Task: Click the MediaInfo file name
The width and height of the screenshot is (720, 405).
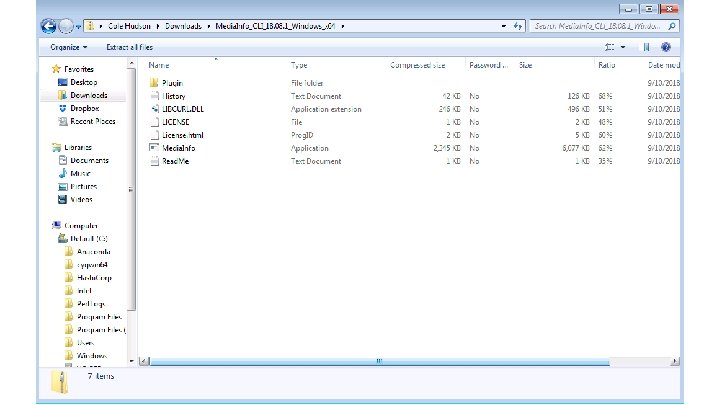Action: point(179,148)
